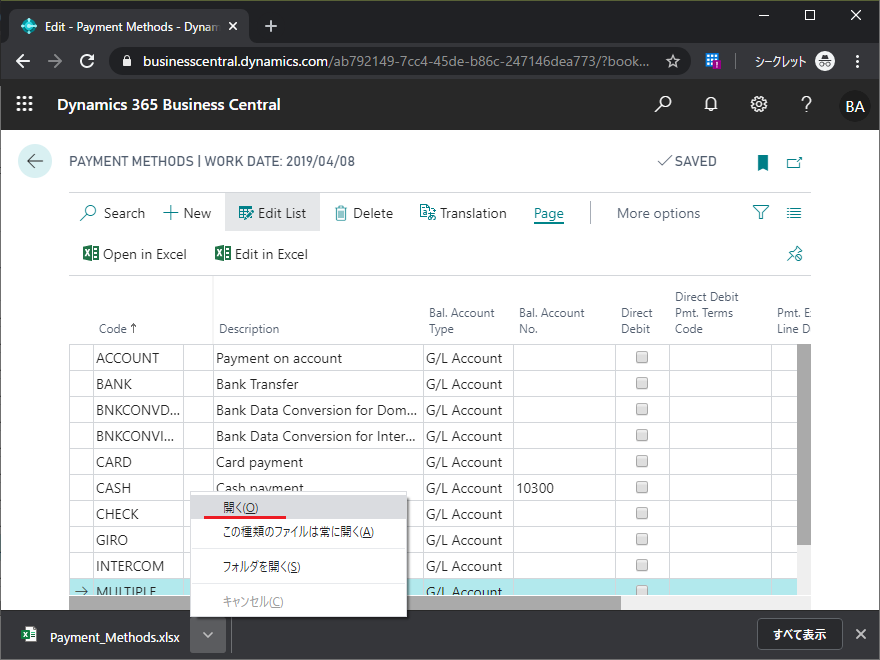Toggle Direct Debit checkbox for GIRO row
Screen dimensions: 880x660
click(x=642, y=539)
